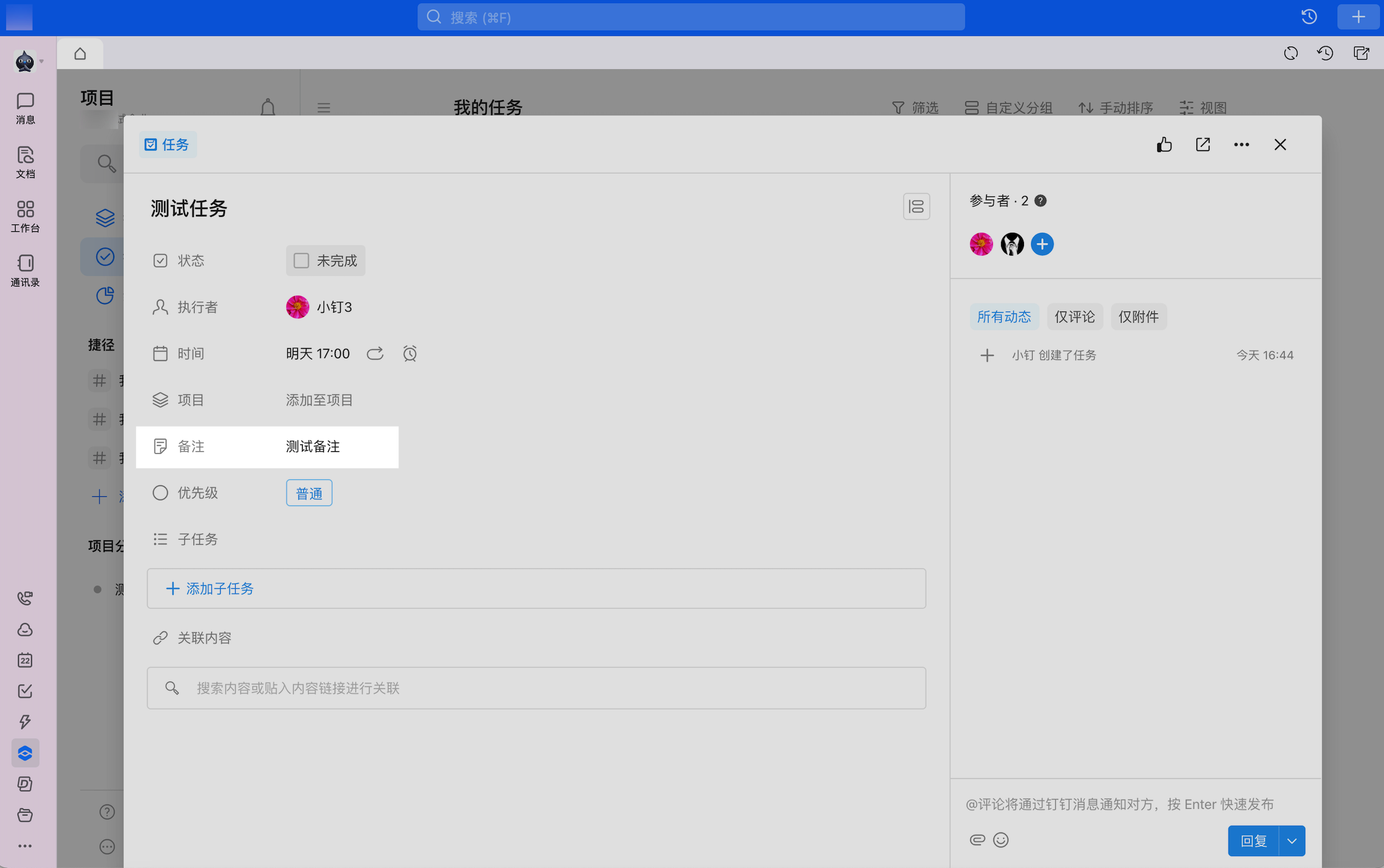The image size is (1384, 868).
Task: Click 添加至项目 link
Action: click(319, 400)
